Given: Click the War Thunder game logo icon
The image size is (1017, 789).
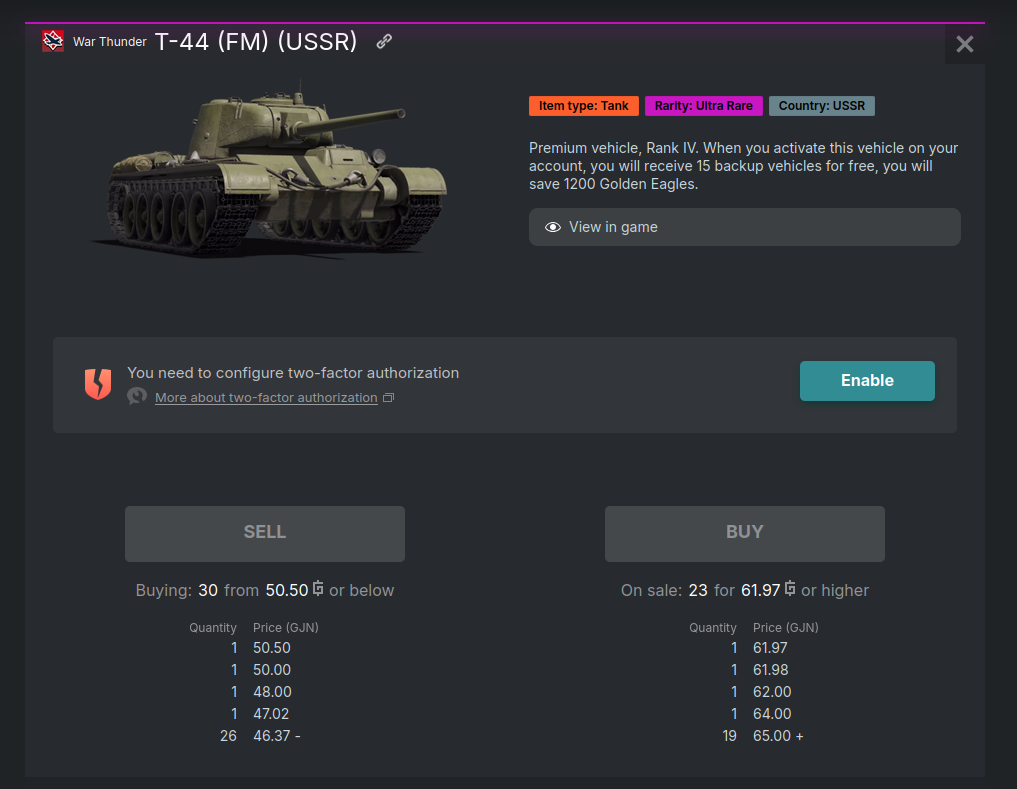Looking at the screenshot, I should pyautogui.click(x=53, y=41).
